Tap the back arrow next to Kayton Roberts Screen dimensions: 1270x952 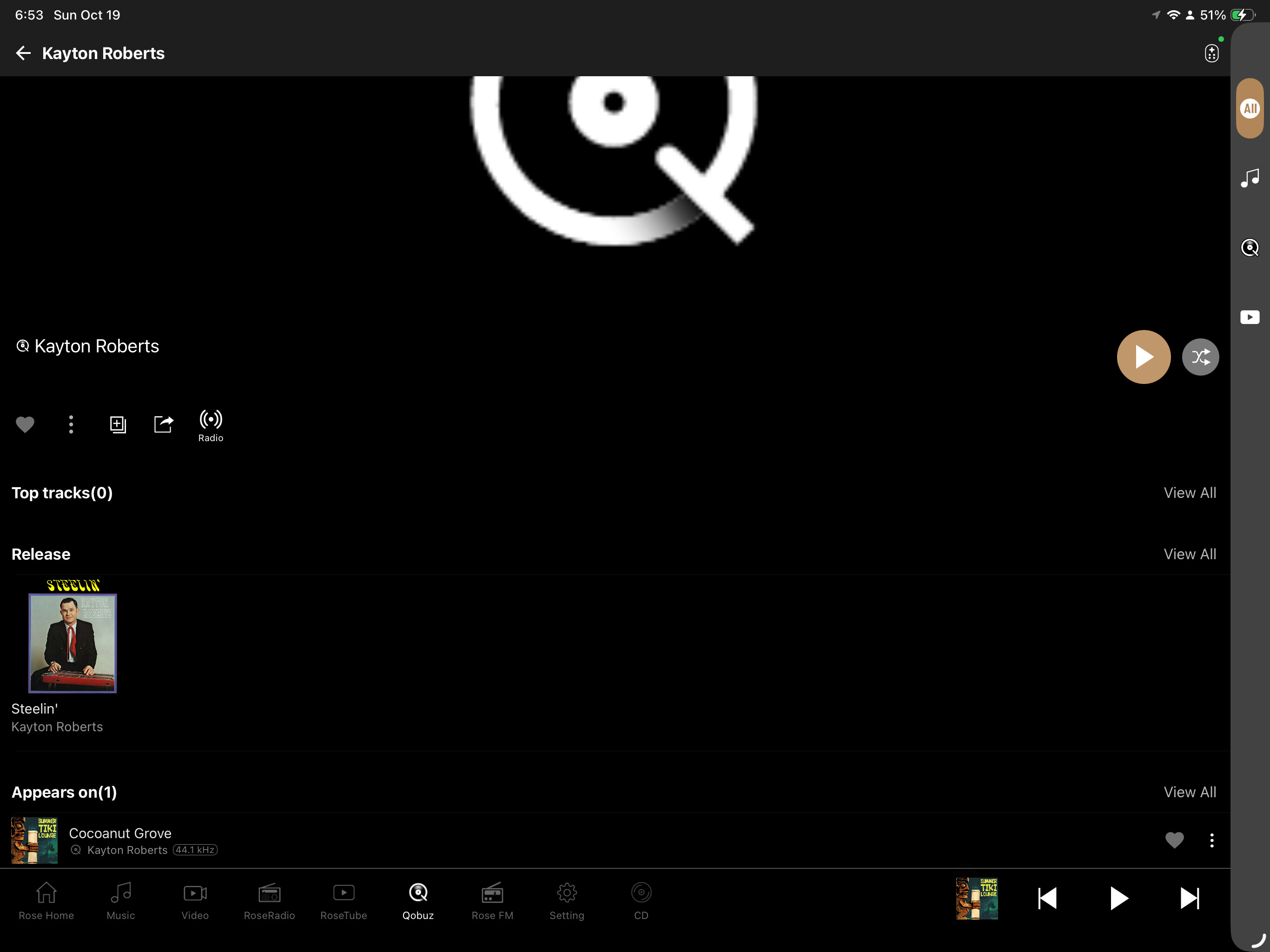[23, 53]
